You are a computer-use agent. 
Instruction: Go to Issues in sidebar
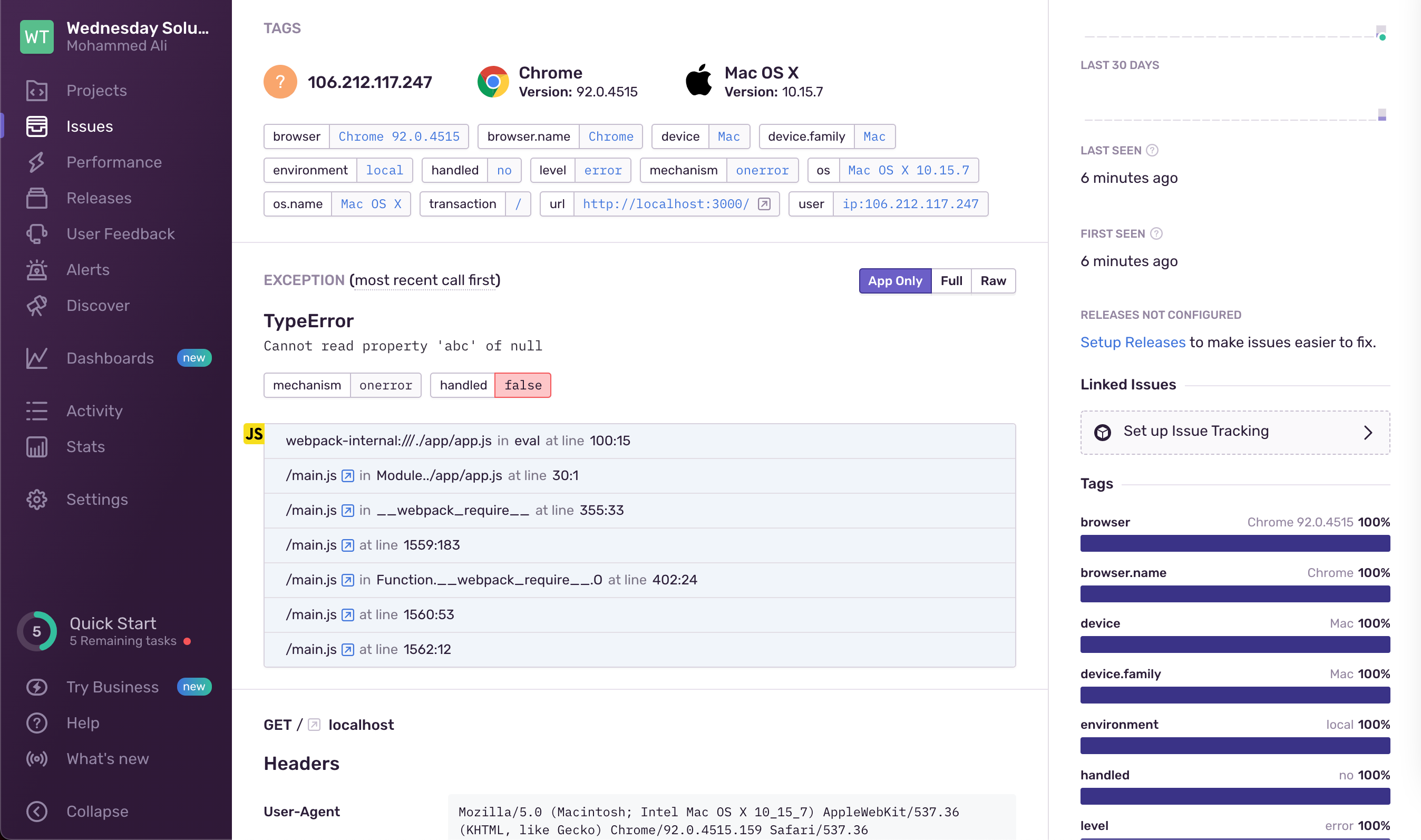click(x=90, y=126)
